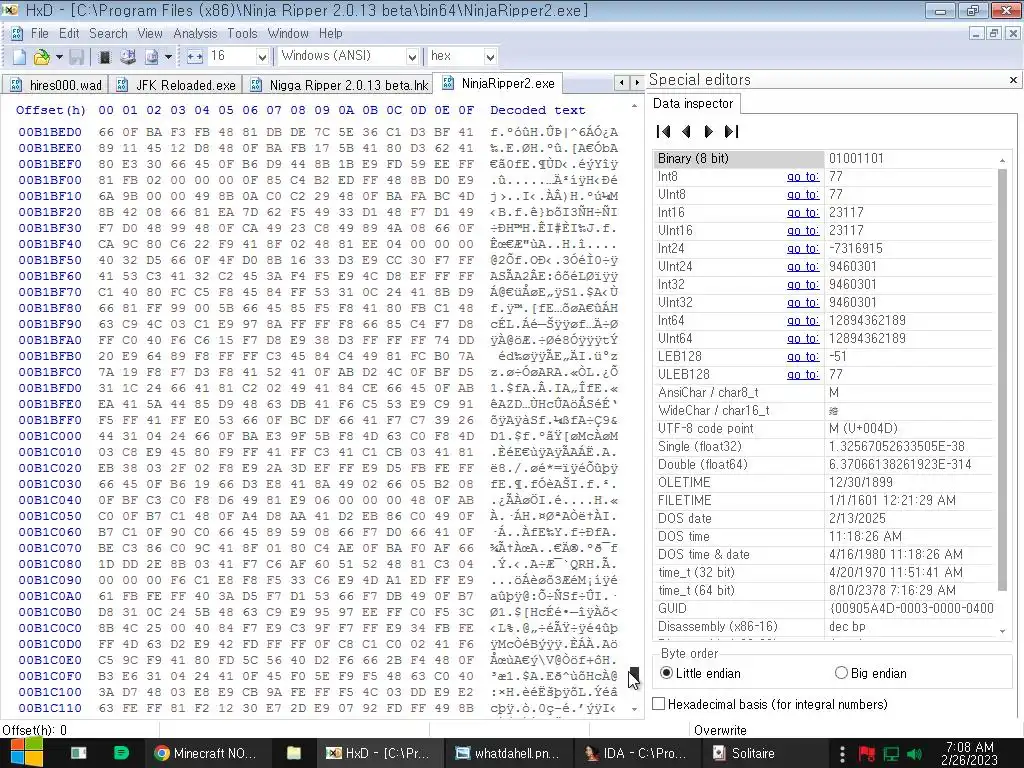Click the HxD document icon beside File menu

pos(17,33)
